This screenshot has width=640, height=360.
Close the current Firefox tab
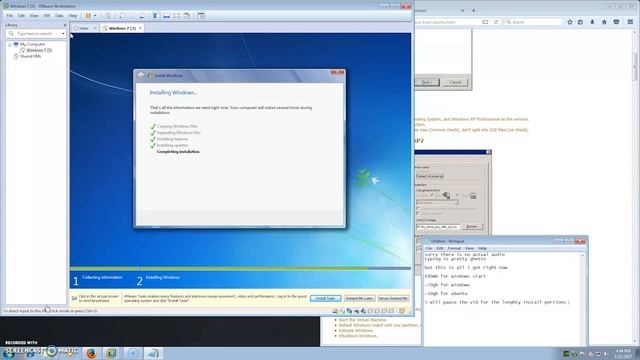[x=462, y=10]
